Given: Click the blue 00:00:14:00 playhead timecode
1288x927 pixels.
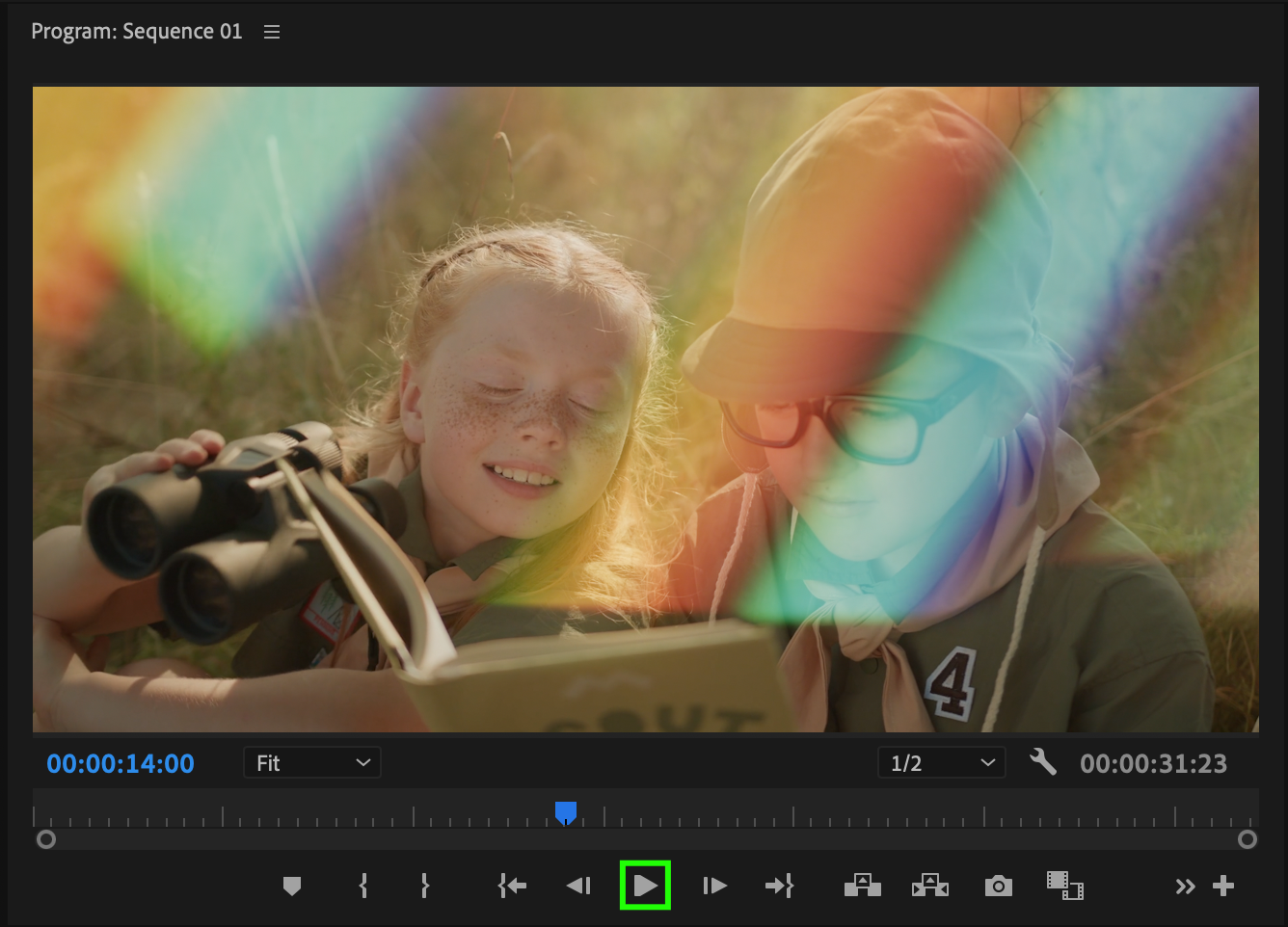Looking at the screenshot, I should click(x=121, y=763).
